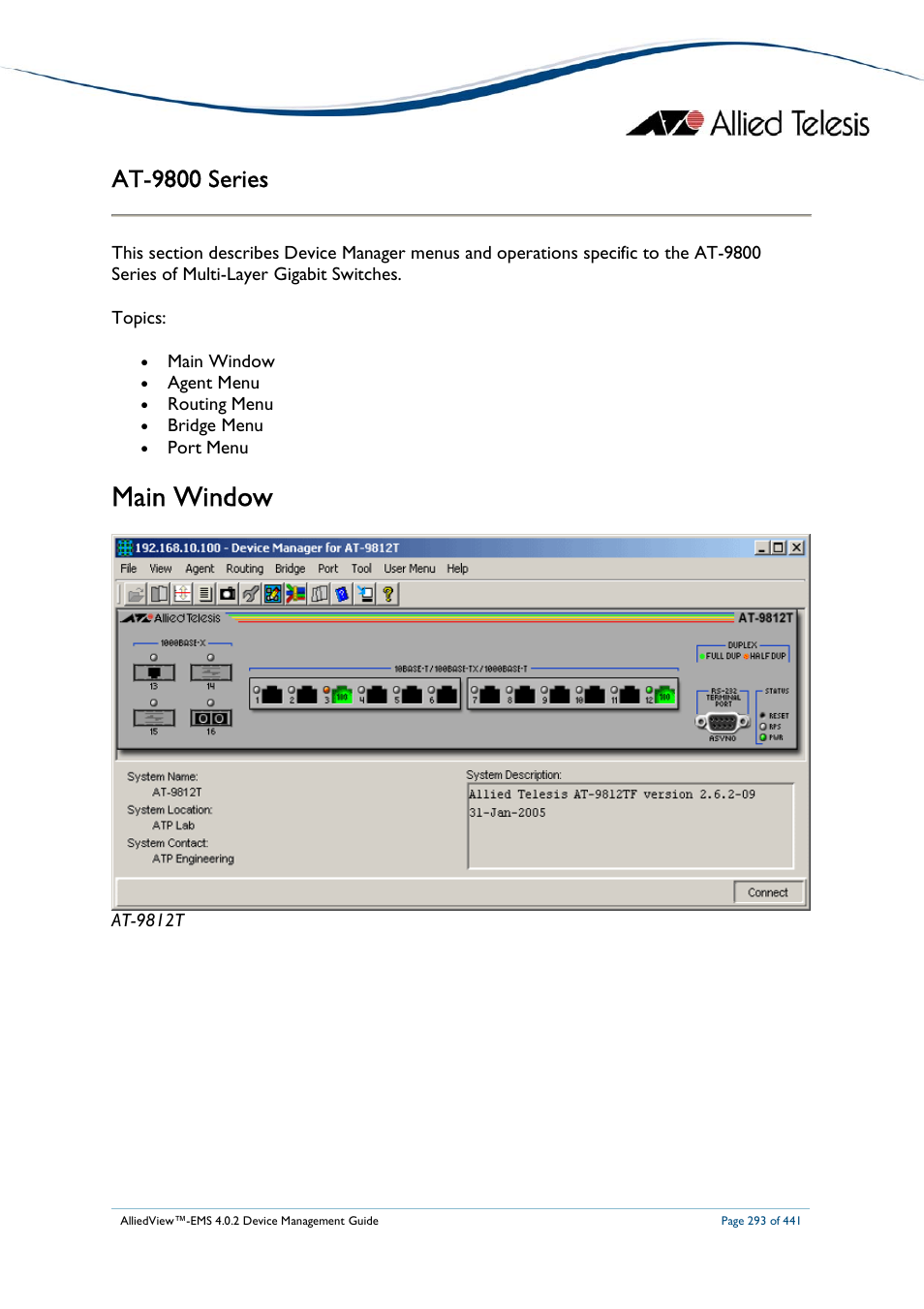Screen dimensions: 924x1309
Task: Open the Bridge menu
Action: (290, 569)
